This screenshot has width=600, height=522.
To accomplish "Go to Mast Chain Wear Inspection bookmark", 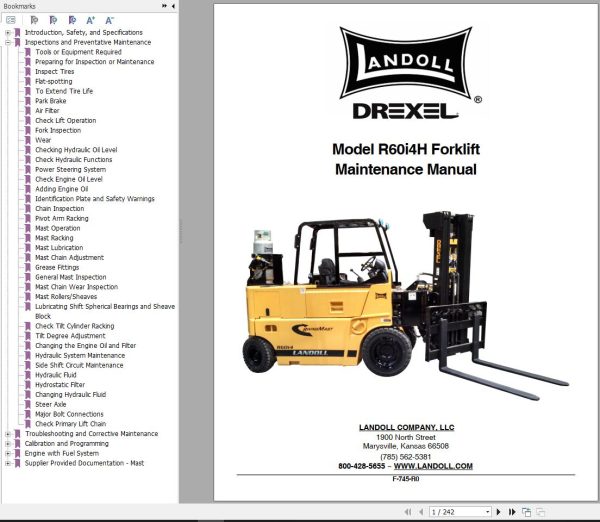I will (x=77, y=287).
